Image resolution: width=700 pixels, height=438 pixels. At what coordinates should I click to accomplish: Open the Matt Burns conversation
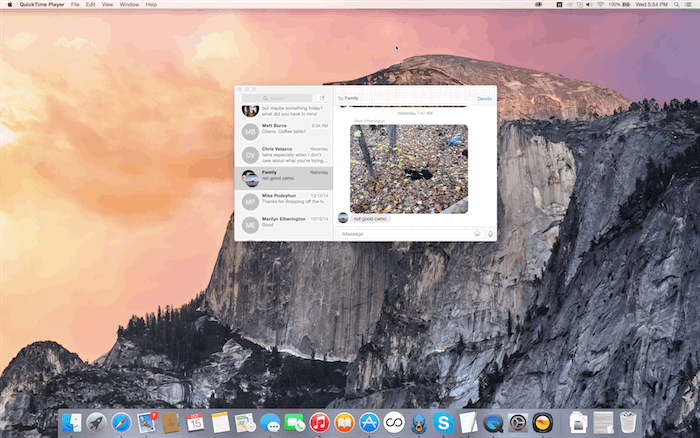284,132
